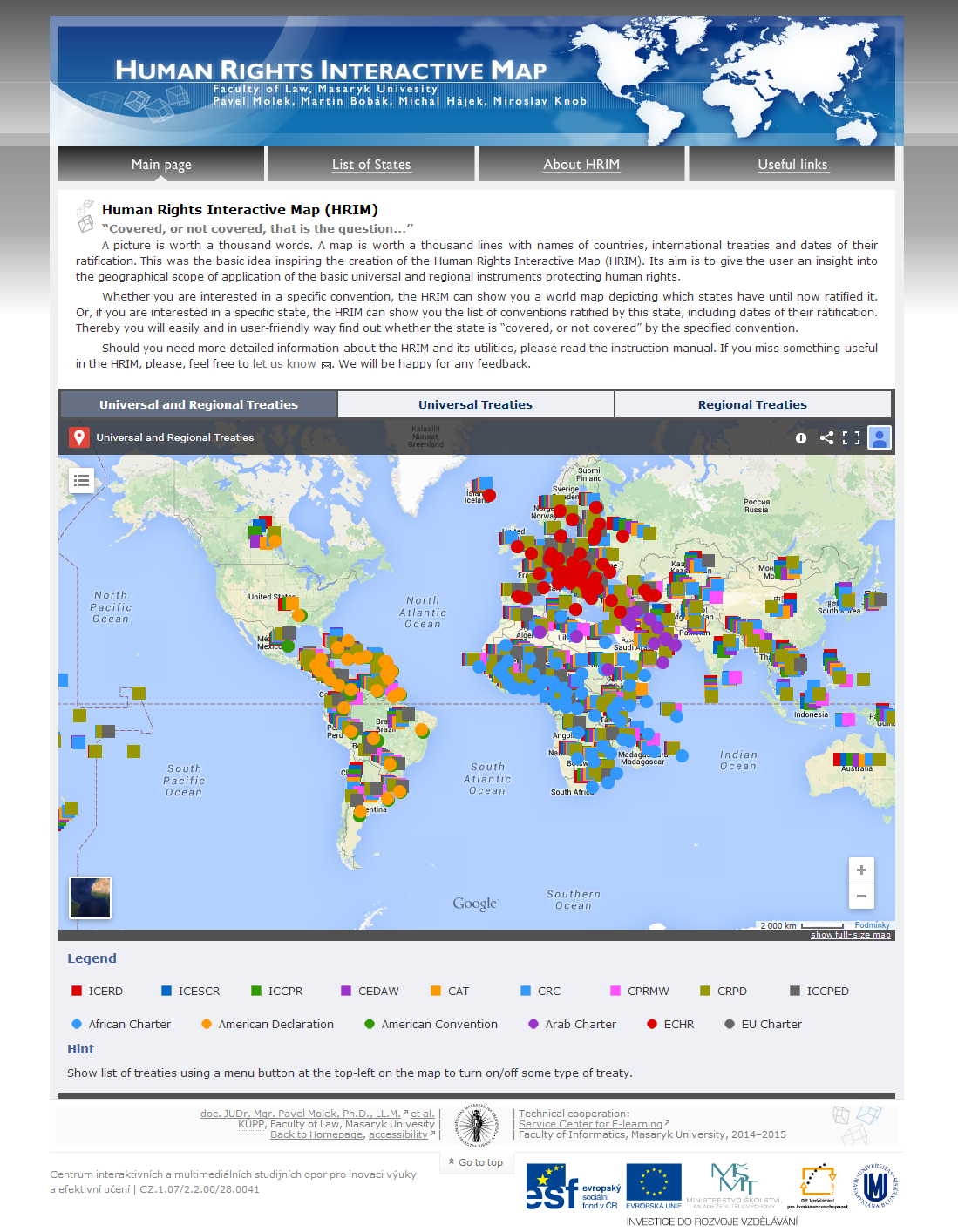Visit Service Center for E-learning link
958x1232 pixels.
[x=590, y=1124]
